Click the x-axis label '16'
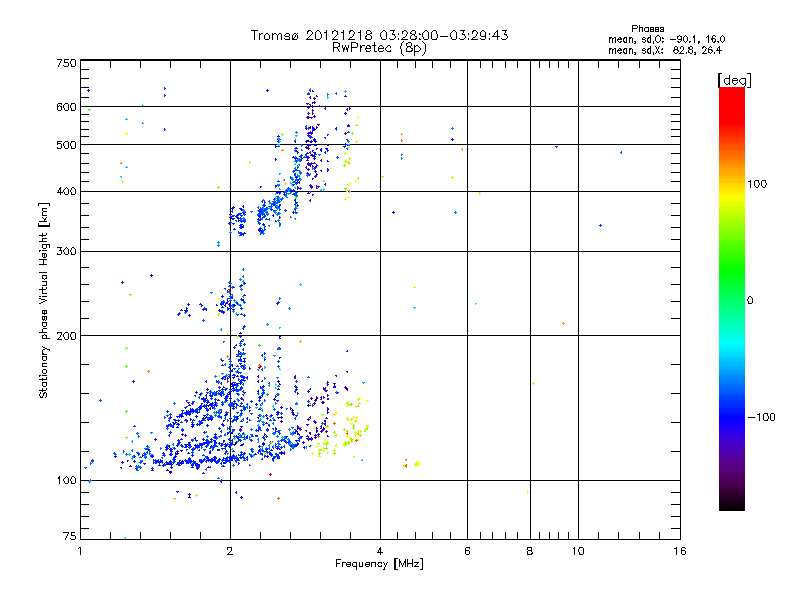 pos(680,551)
